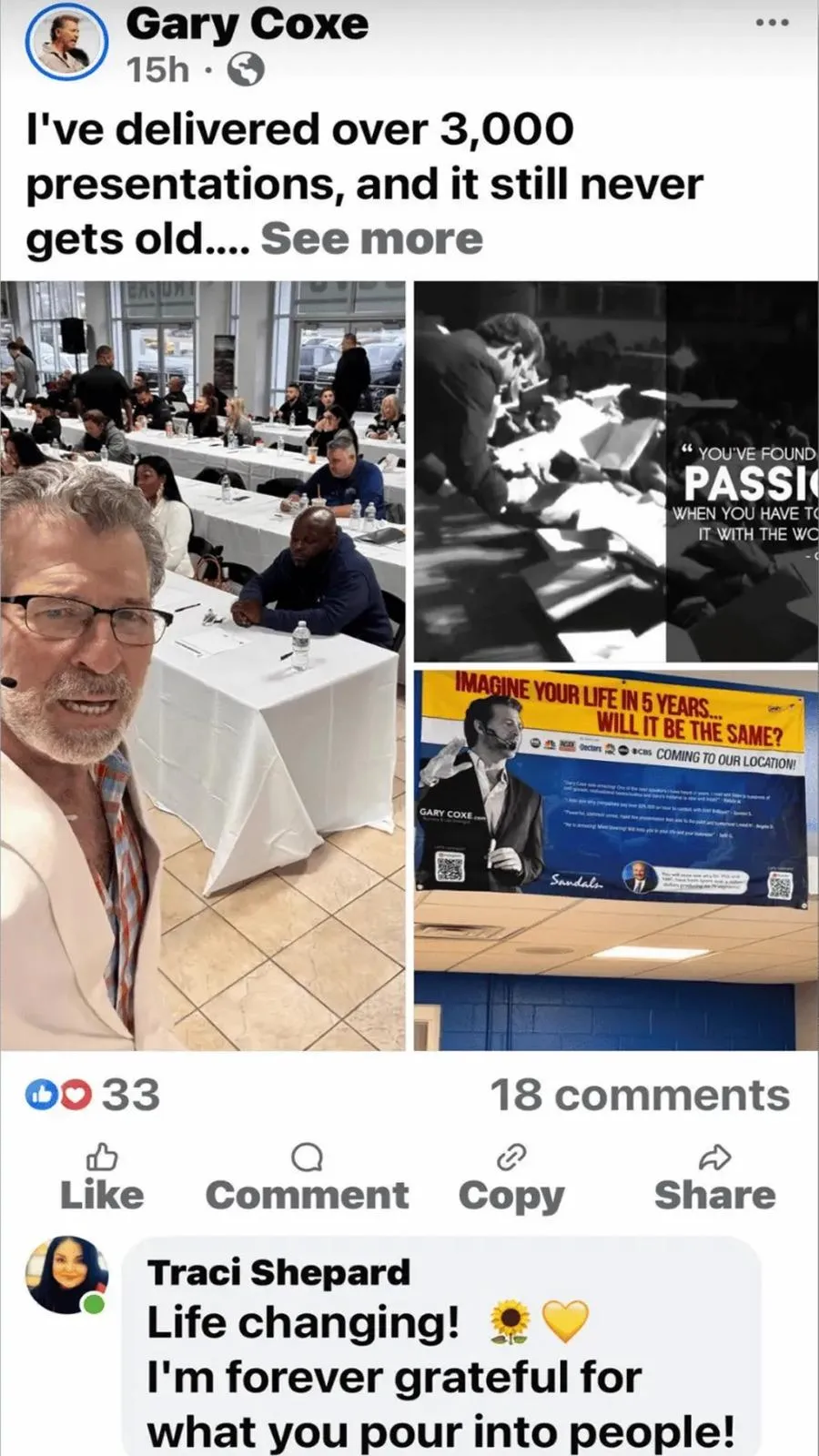Click the Copy link chain icon
Screen dimensions: 819x1456
(x=511, y=1158)
